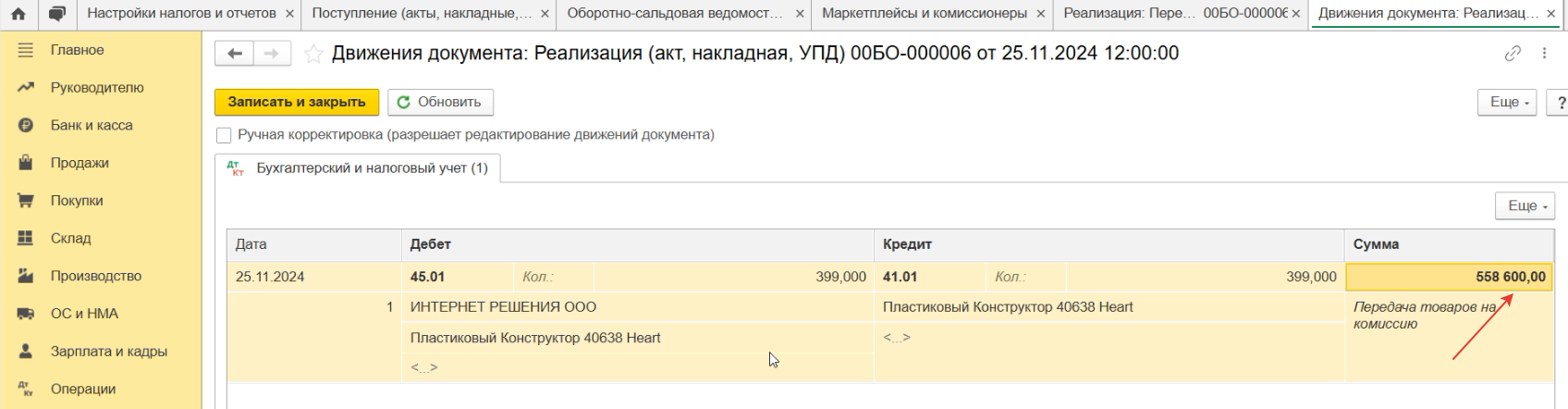Open the table Еще dropdown
Viewport: 1568px width, 409px height.
[x=1524, y=205]
